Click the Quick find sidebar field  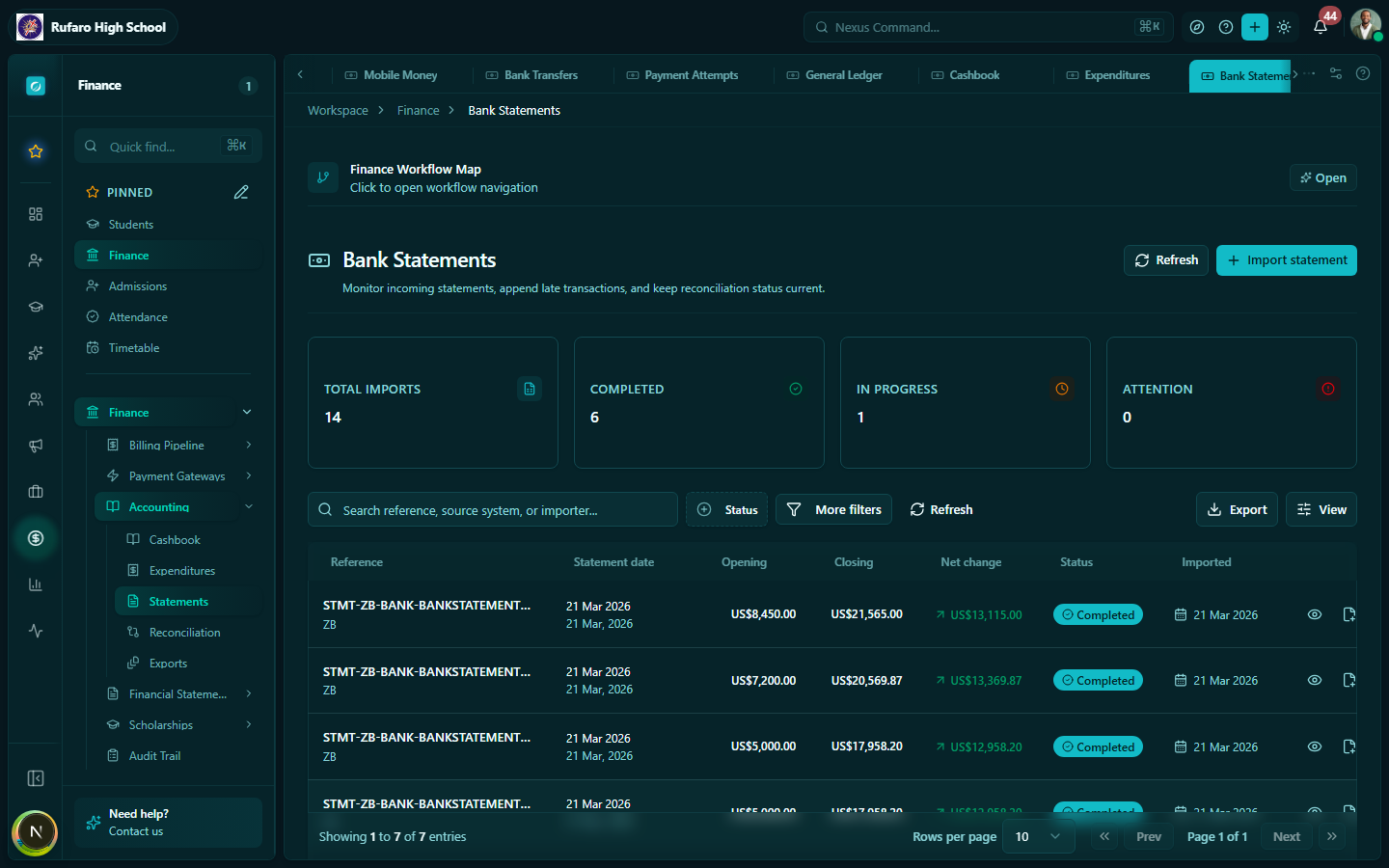coord(168,147)
